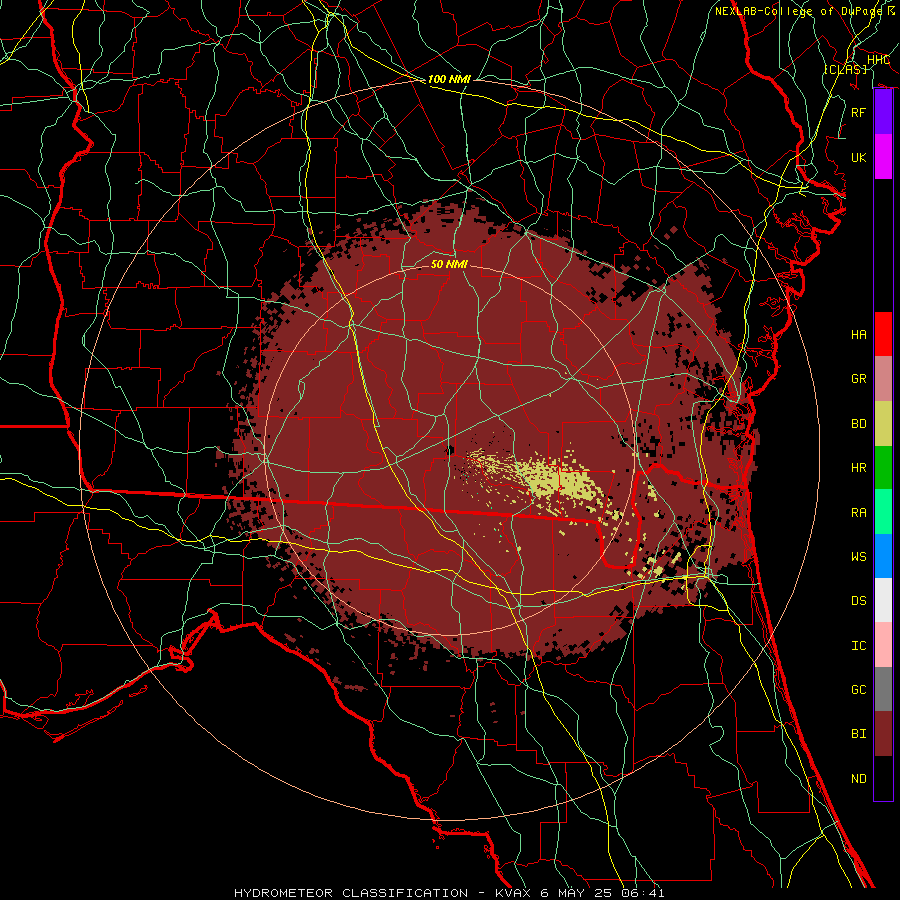
Task: Click the 'IC' legend label
Action: [858, 645]
